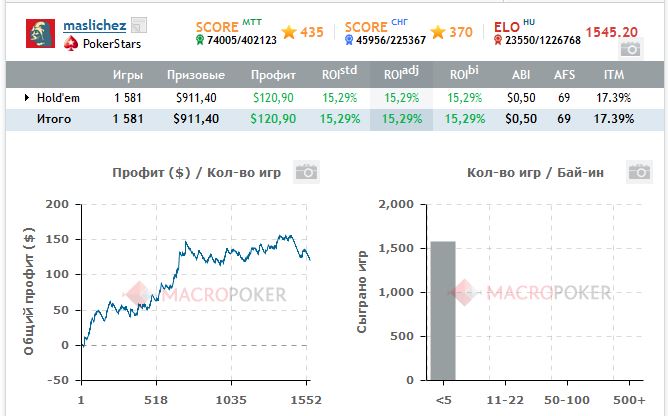This screenshot has height=416, width=668.
Task: Expand the Hold'em row
Action: tap(27, 98)
